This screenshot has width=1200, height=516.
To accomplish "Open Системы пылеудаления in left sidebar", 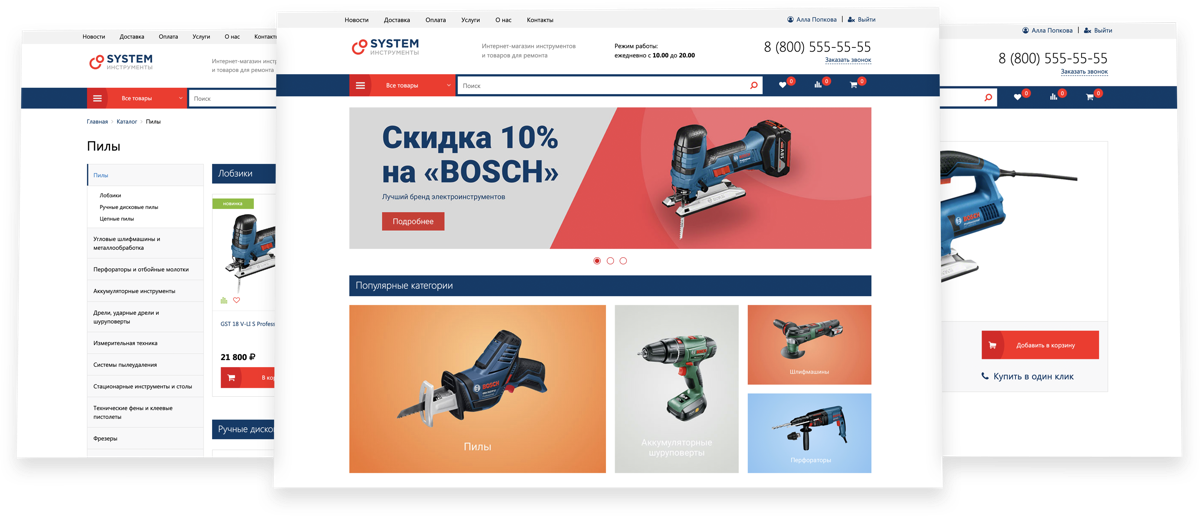I will point(145,365).
